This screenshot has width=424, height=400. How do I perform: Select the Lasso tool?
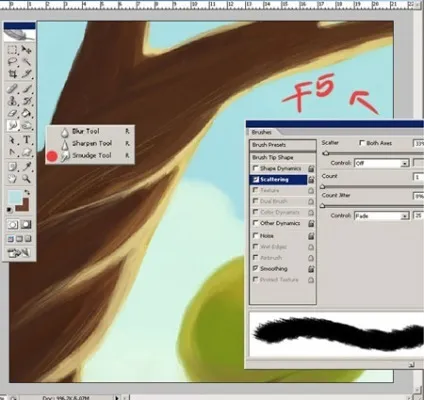(x=12, y=62)
